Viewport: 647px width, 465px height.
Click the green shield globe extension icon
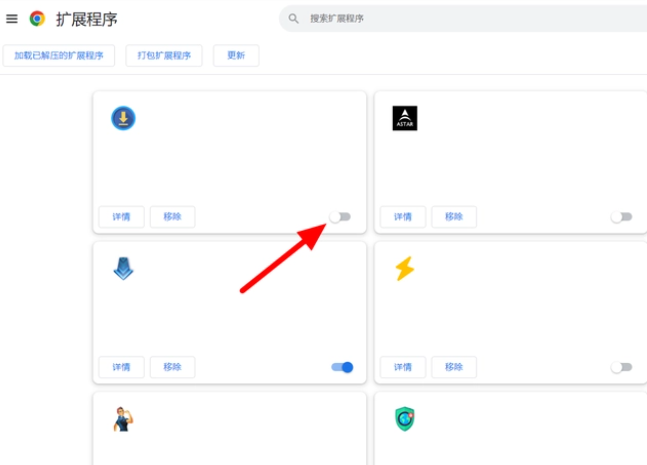pos(405,419)
